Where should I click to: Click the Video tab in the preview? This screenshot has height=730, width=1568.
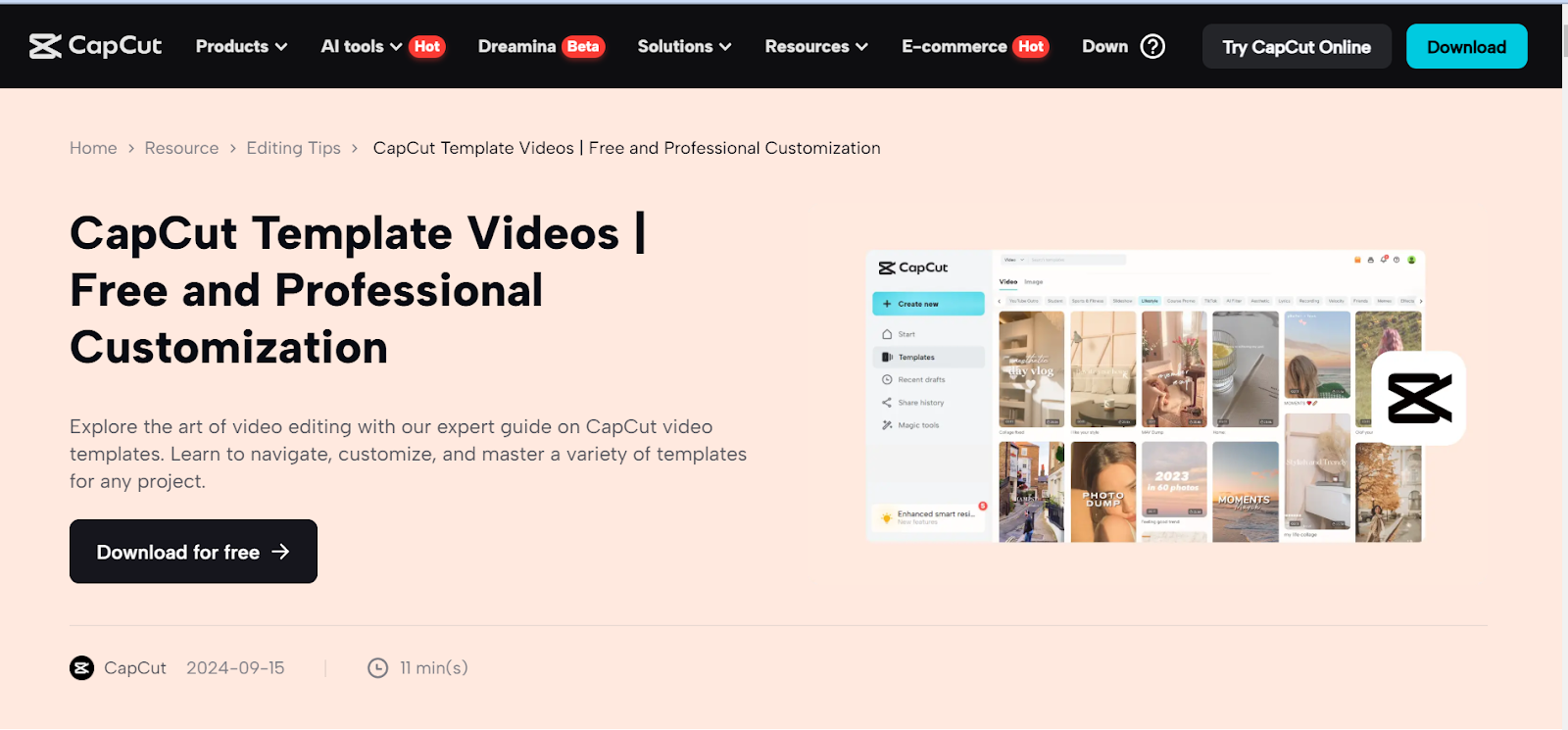point(1008,281)
